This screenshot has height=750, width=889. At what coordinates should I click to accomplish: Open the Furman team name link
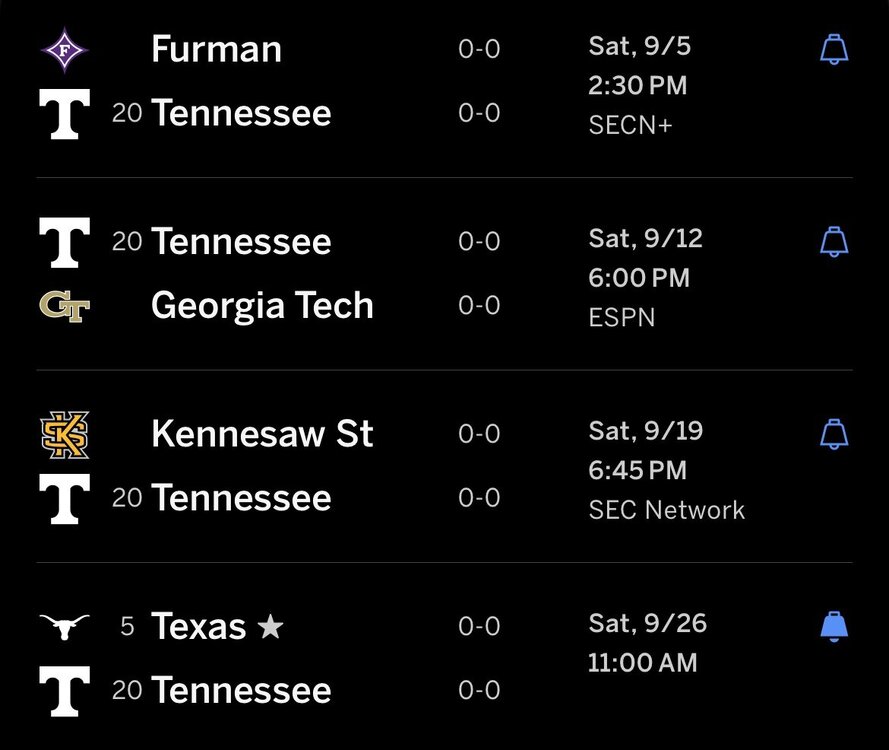(x=216, y=49)
